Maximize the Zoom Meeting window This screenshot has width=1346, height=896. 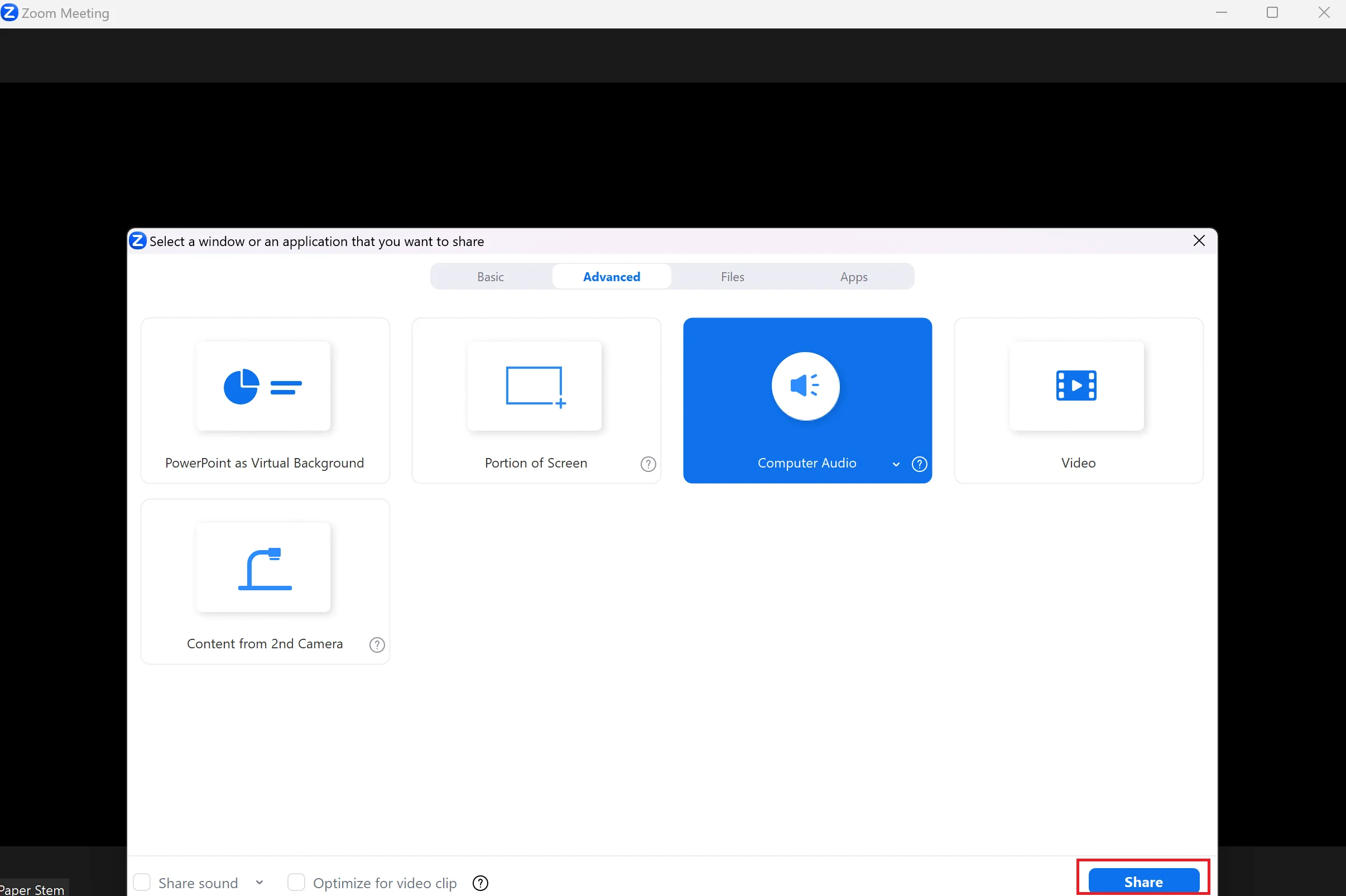pos(1272,13)
